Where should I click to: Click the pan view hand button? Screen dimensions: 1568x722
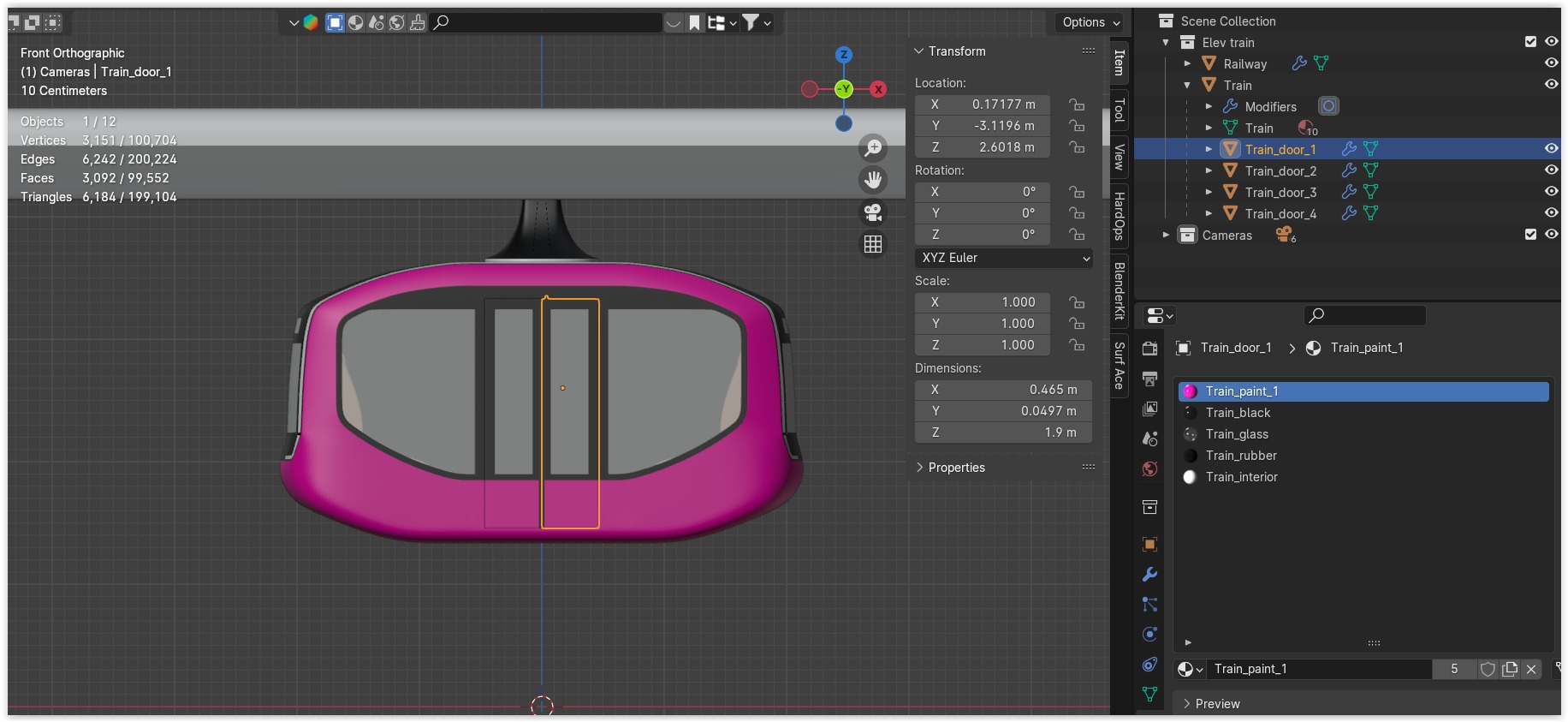[x=873, y=180]
